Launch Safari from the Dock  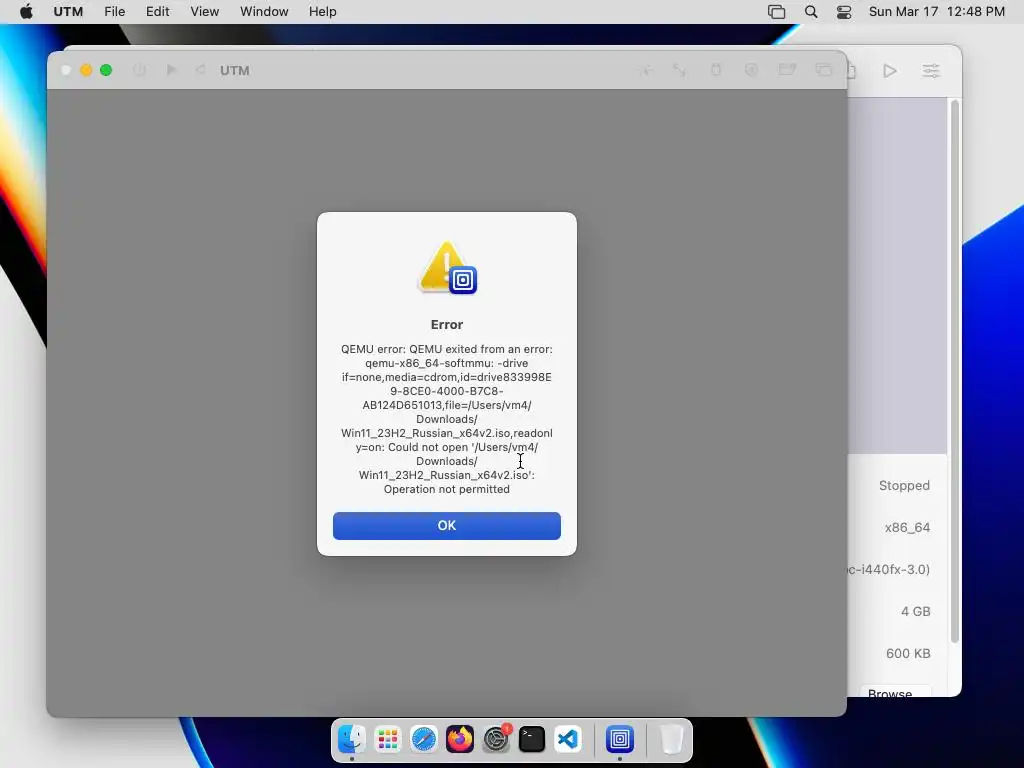pos(424,739)
